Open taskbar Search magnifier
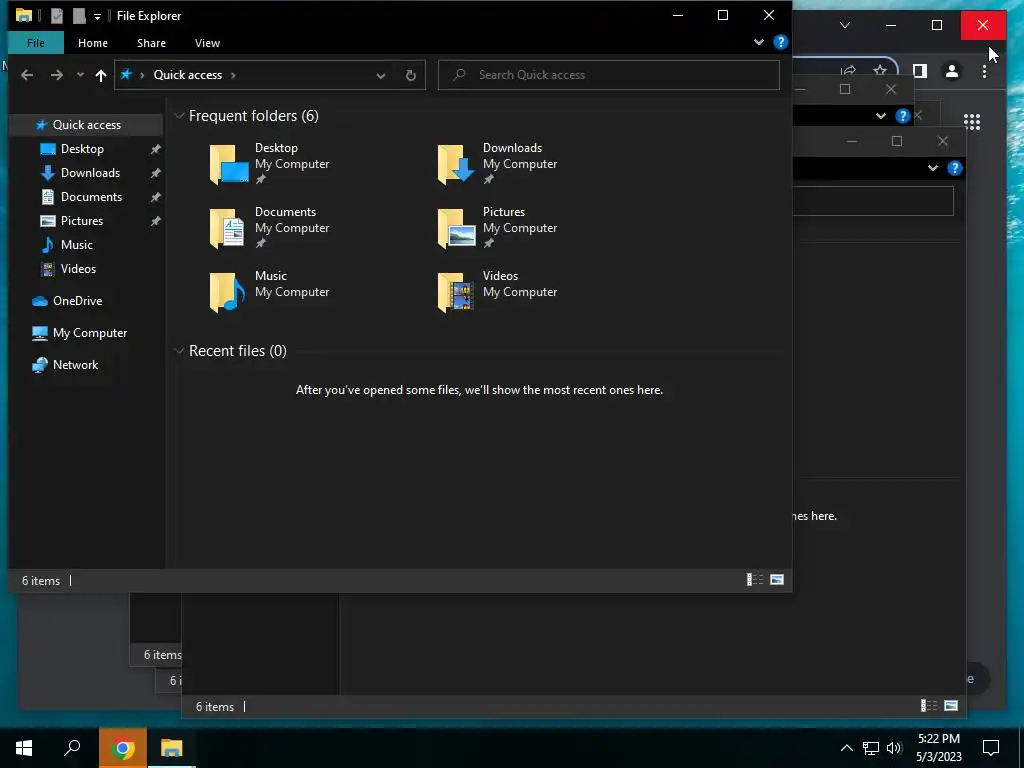 tap(72, 748)
